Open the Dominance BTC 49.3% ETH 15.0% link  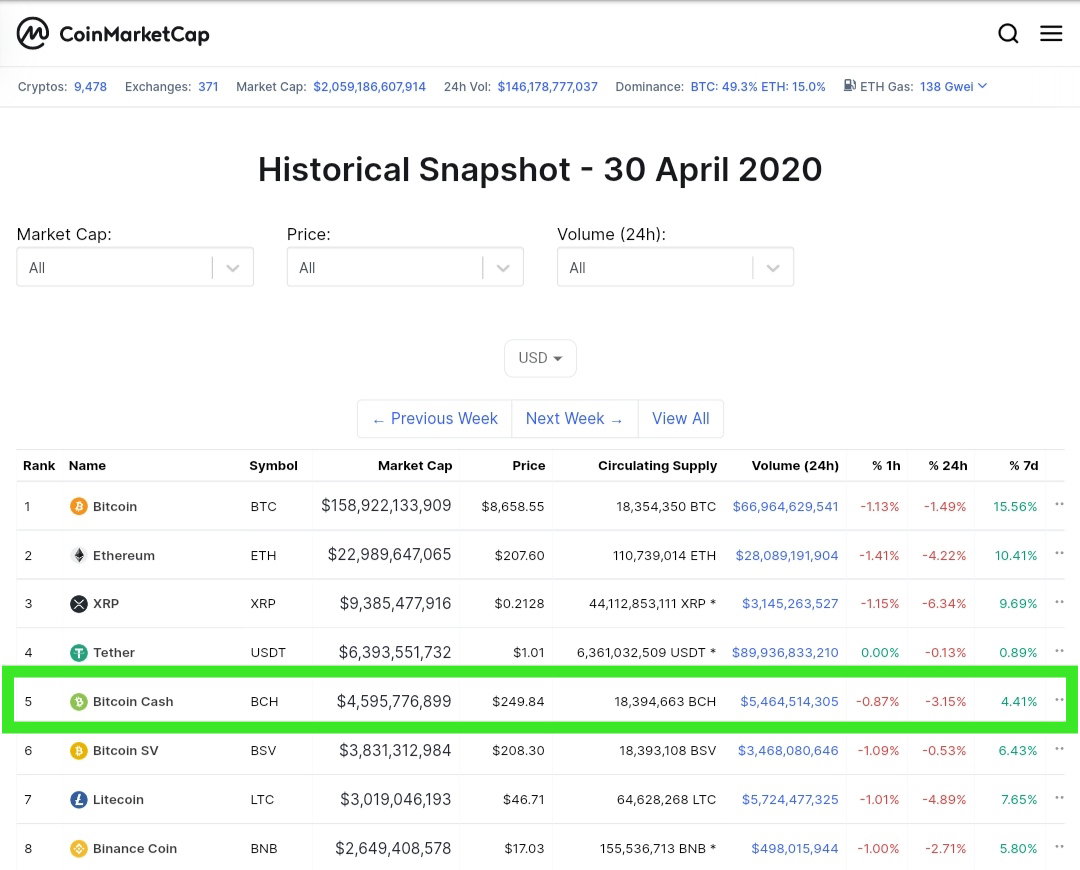tap(758, 87)
